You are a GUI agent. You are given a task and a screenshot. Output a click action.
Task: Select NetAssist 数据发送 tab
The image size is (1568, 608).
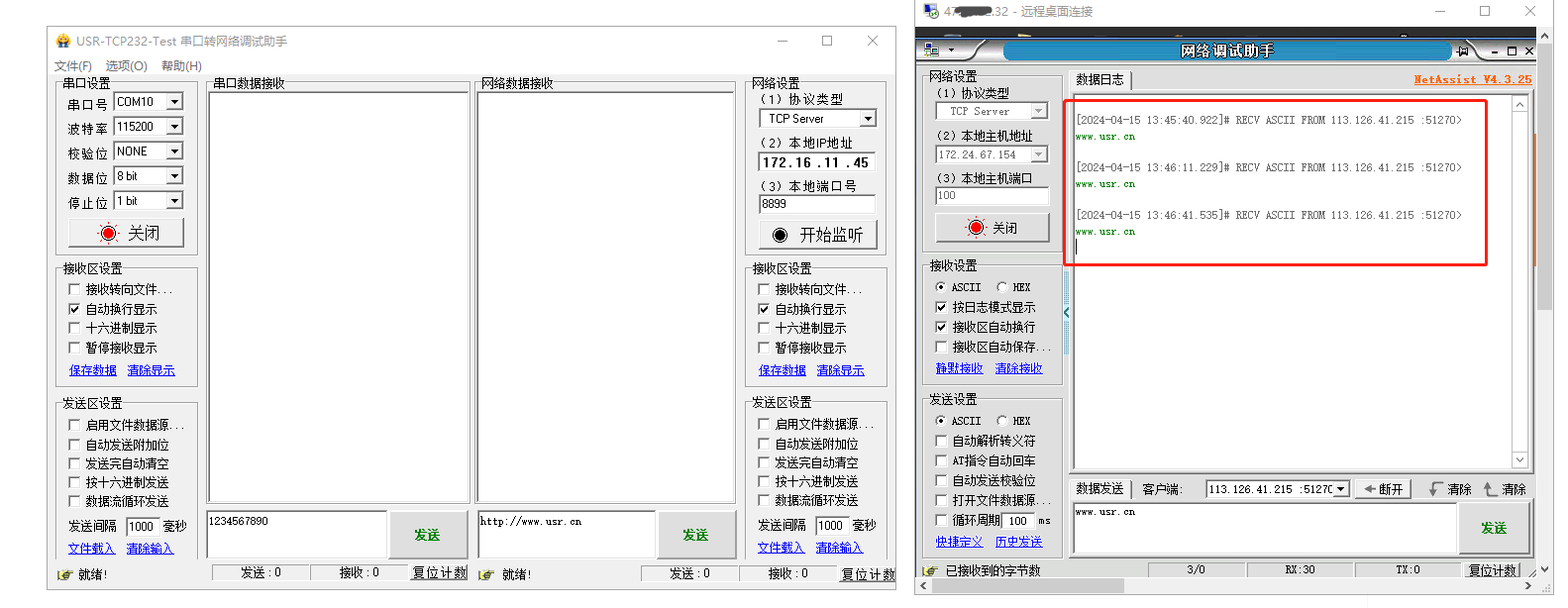[x=1100, y=489]
